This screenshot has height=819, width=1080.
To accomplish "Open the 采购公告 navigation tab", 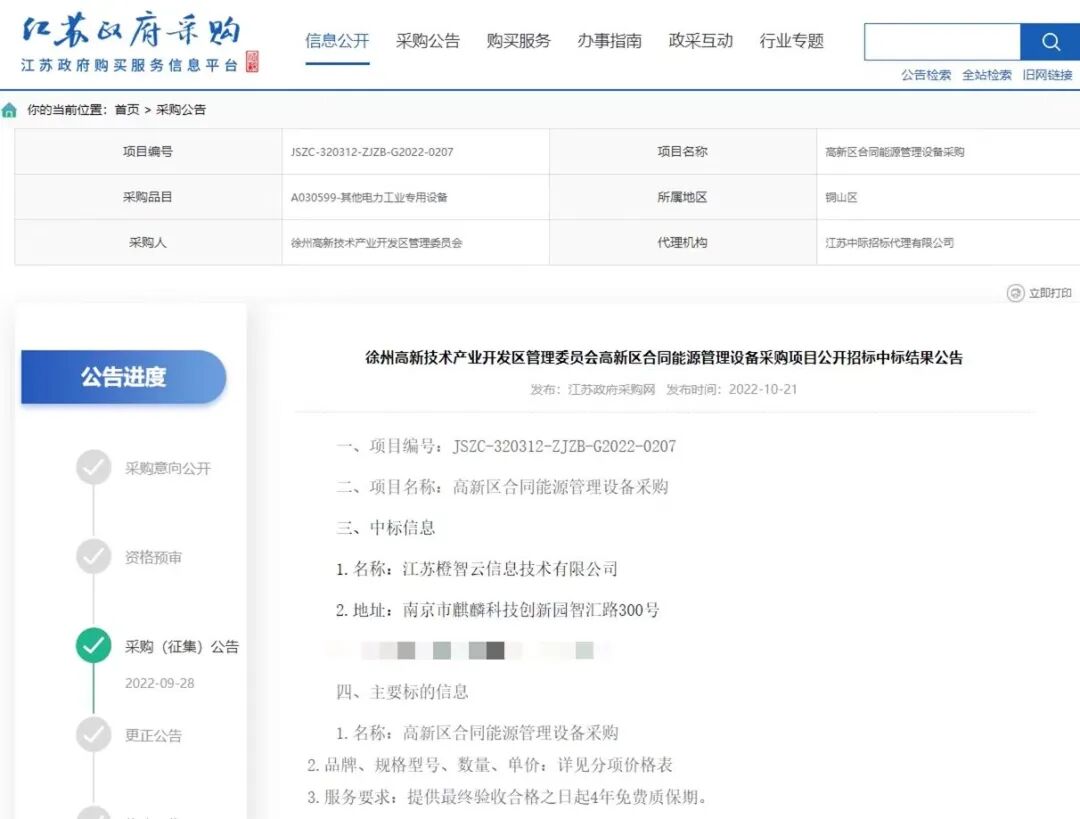I will click(x=428, y=41).
